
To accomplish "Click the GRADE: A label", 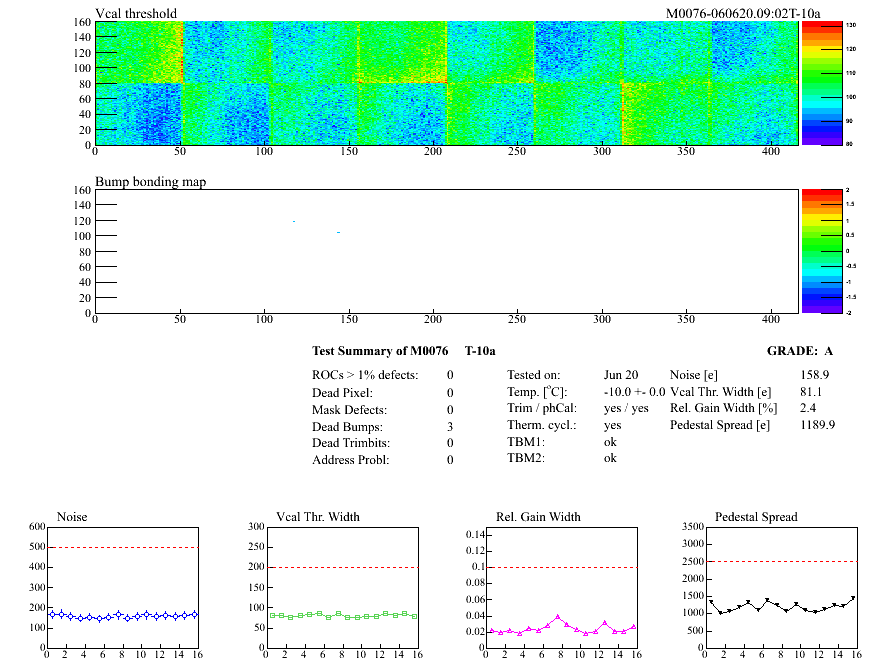I will pos(800,351).
